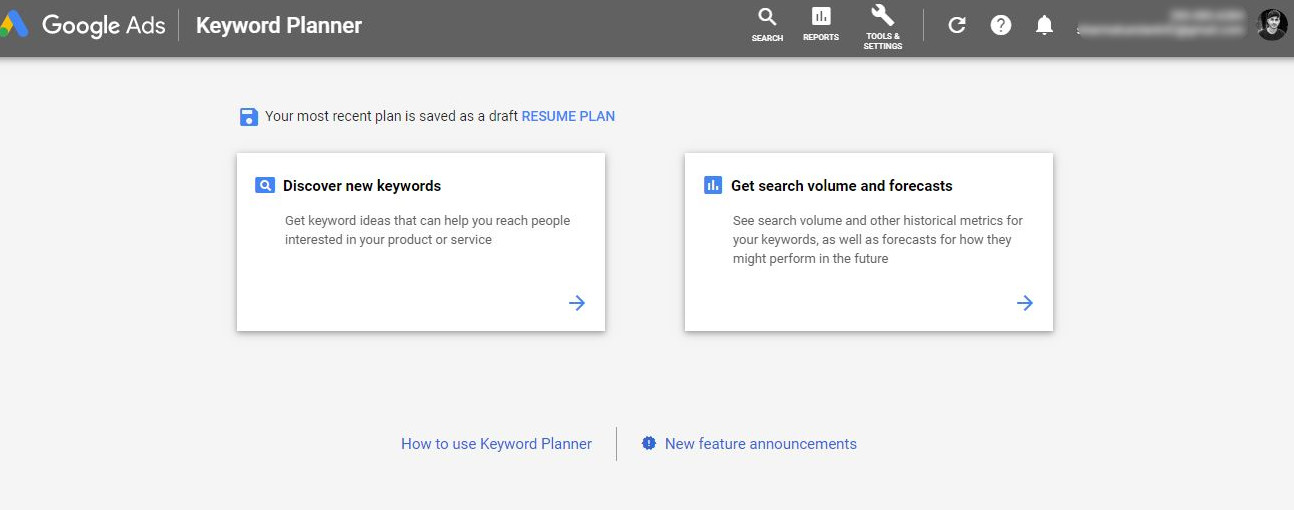
Task: Click the saved draft disk icon
Action: [x=249, y=117]
